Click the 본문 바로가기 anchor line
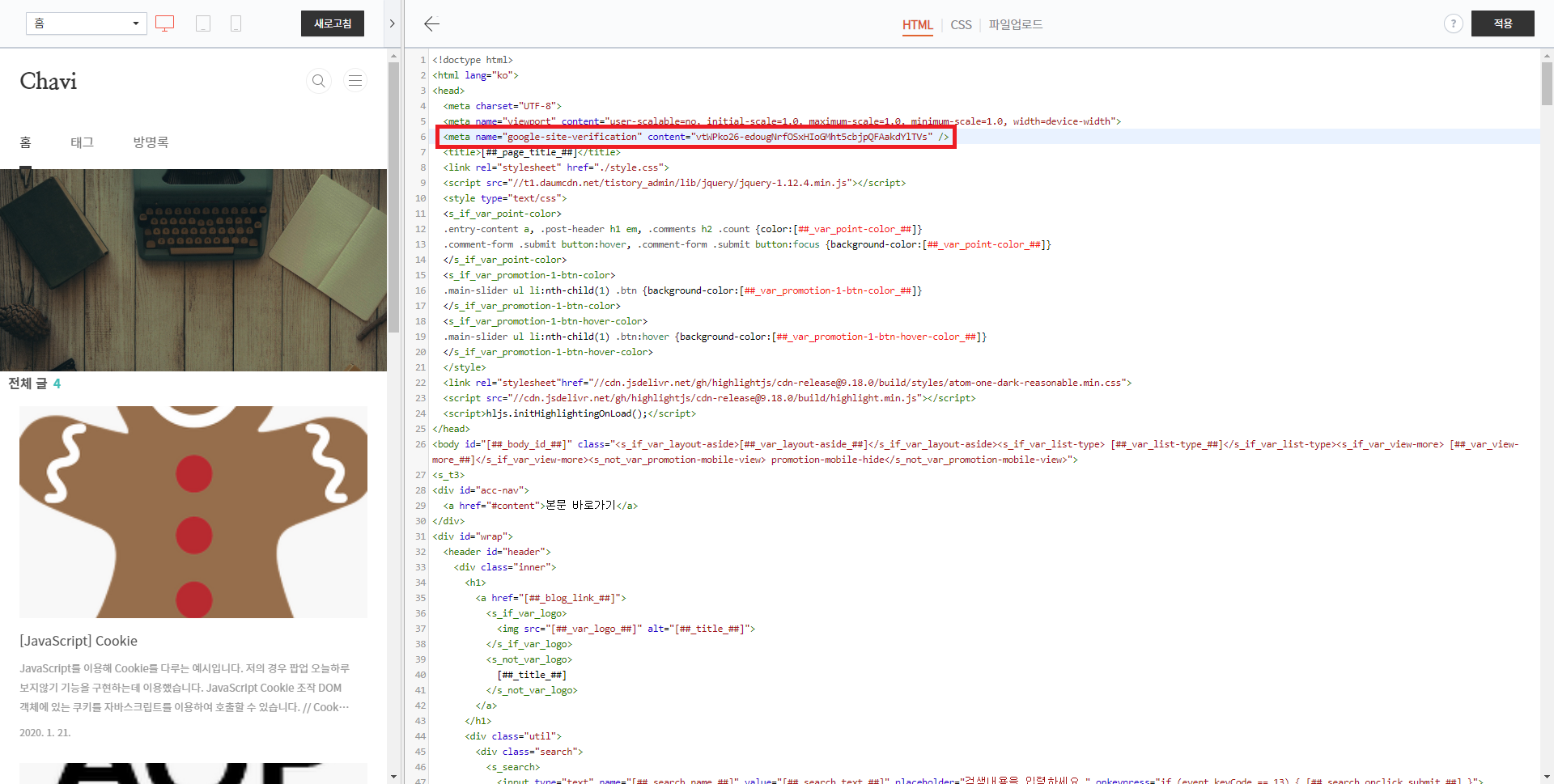Viewport: 1554px width, 784px height. (x=540, y=506)
